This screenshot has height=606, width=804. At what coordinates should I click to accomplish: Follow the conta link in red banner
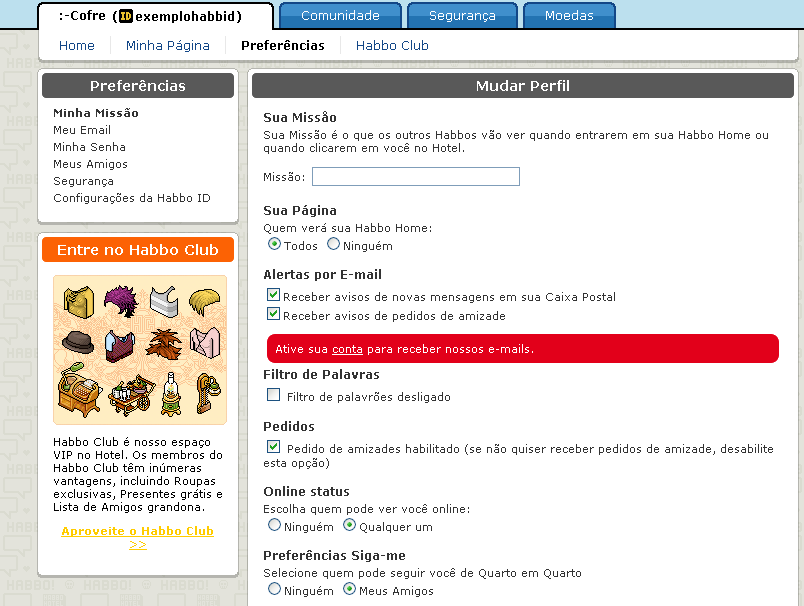coord(347,349)
